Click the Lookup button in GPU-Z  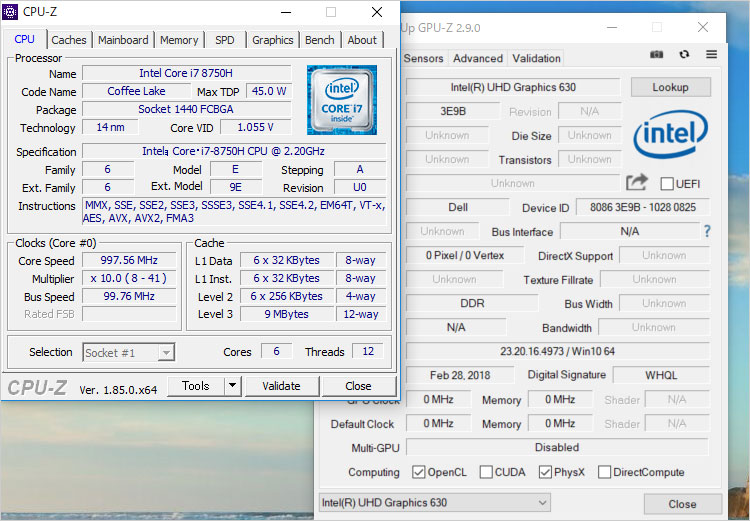670,87
